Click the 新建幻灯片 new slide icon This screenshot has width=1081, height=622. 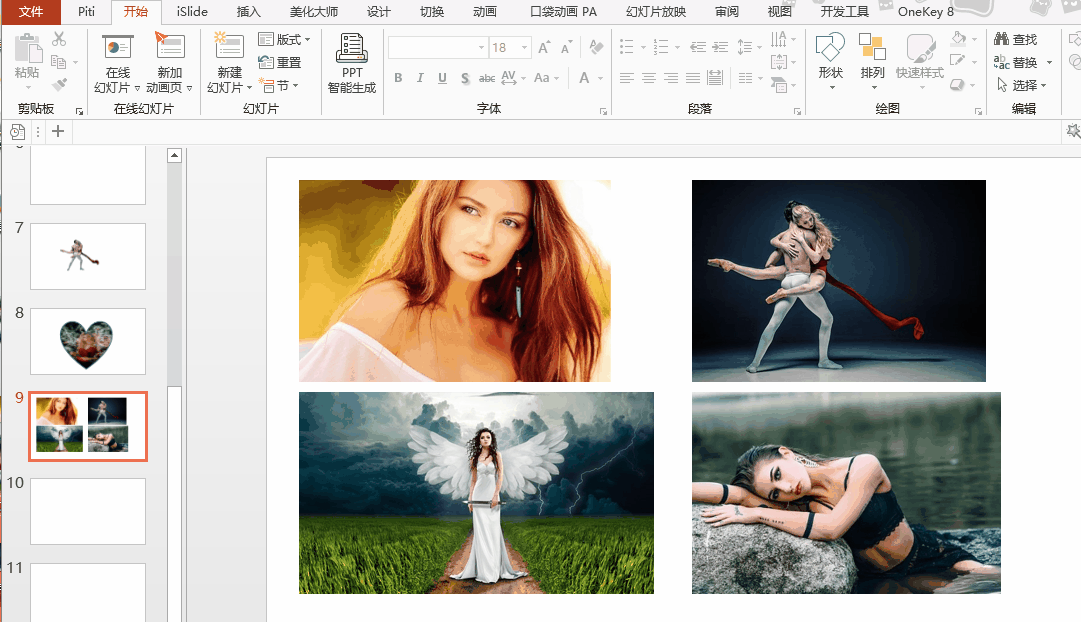(229, 46)
